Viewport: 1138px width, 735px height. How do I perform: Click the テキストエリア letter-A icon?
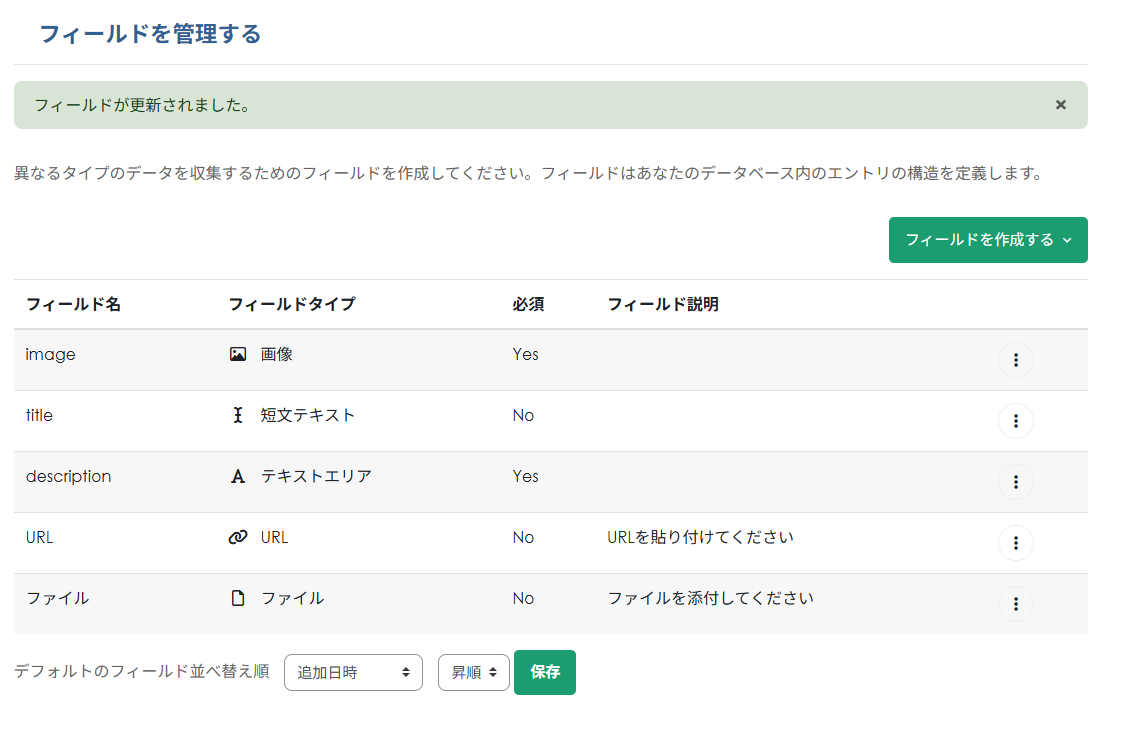pos(237,476)
